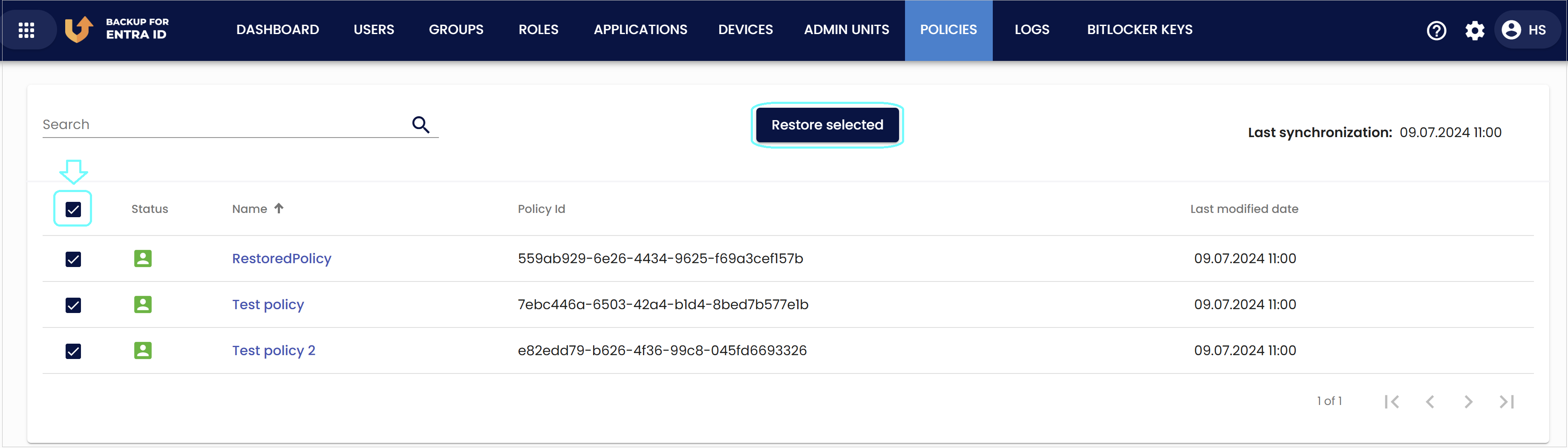Click the Restore selected button
Screen dimensions: 1568x448
click(x=827, y=125)
